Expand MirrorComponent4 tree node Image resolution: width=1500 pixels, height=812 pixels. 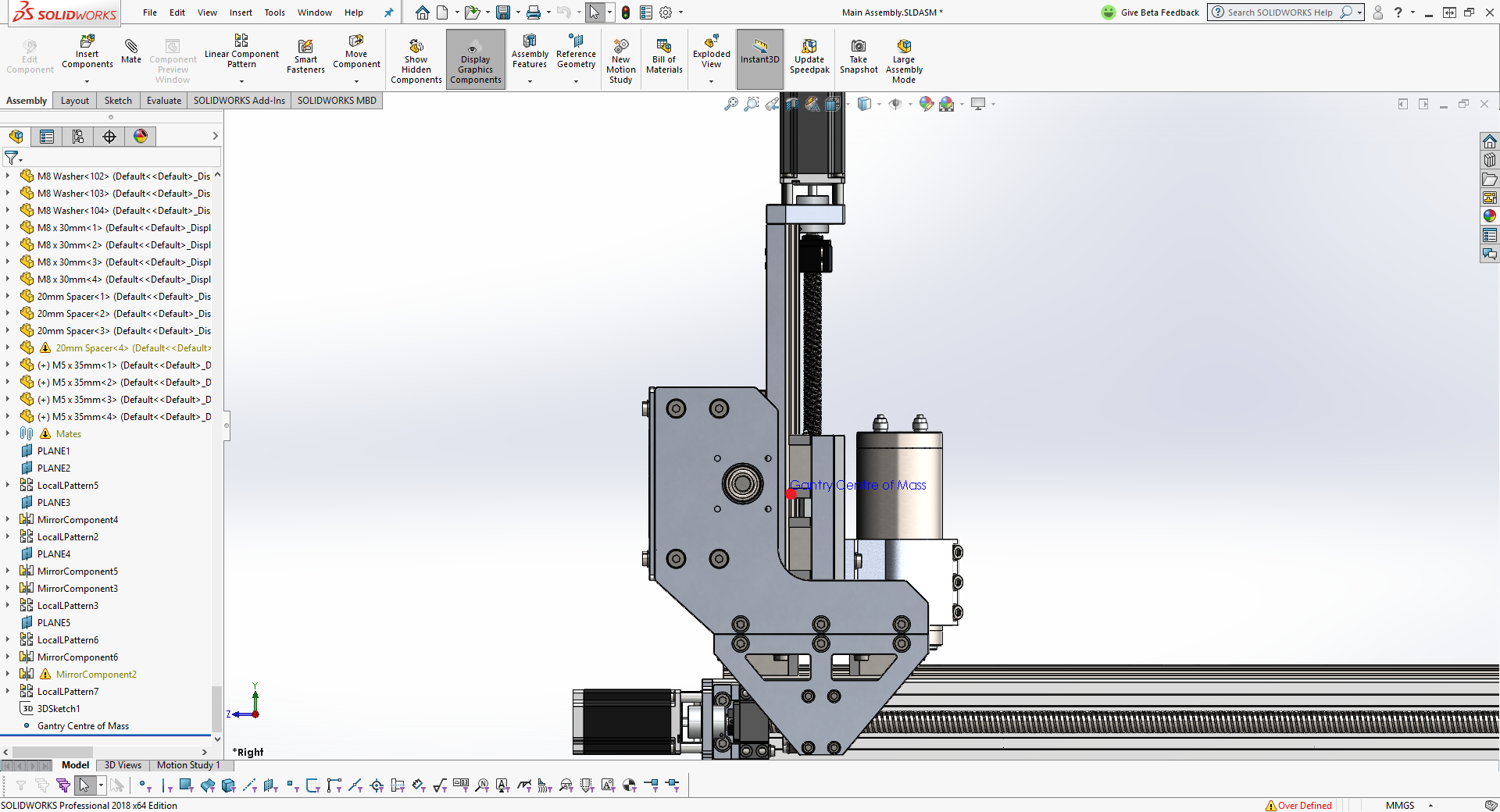click(8, 519)
